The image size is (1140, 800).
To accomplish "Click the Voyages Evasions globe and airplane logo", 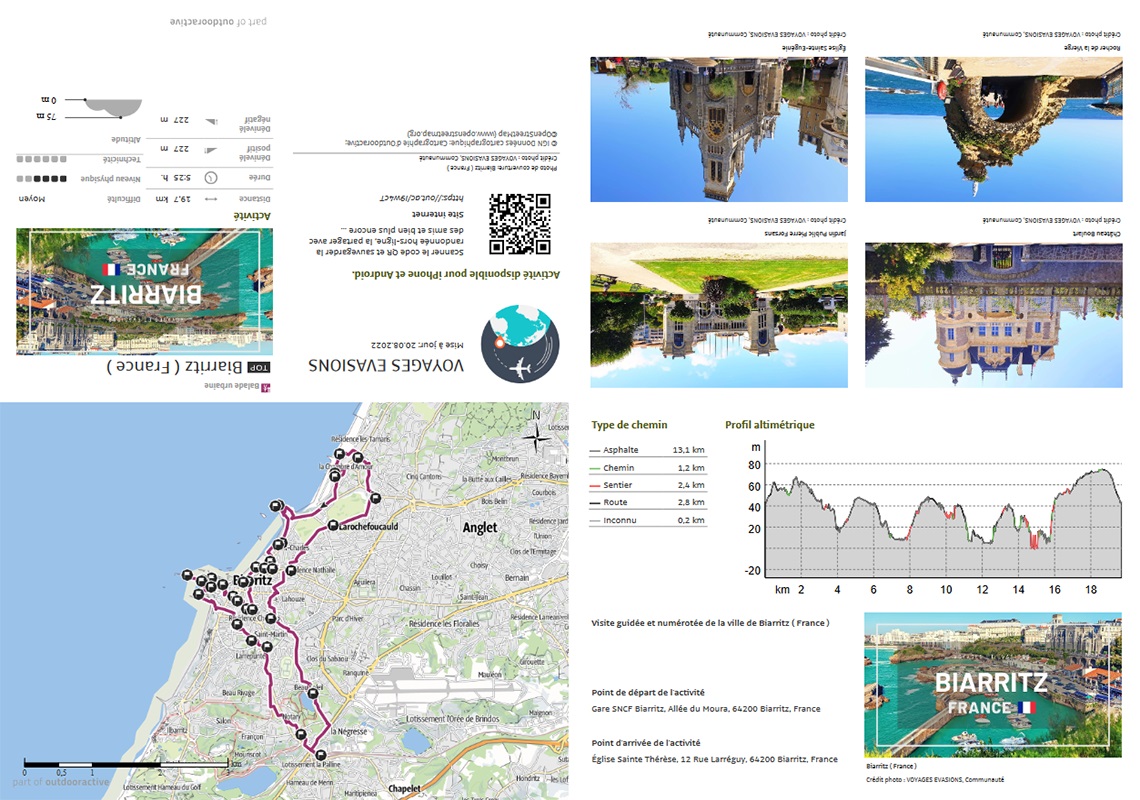I will coord(520,344).
